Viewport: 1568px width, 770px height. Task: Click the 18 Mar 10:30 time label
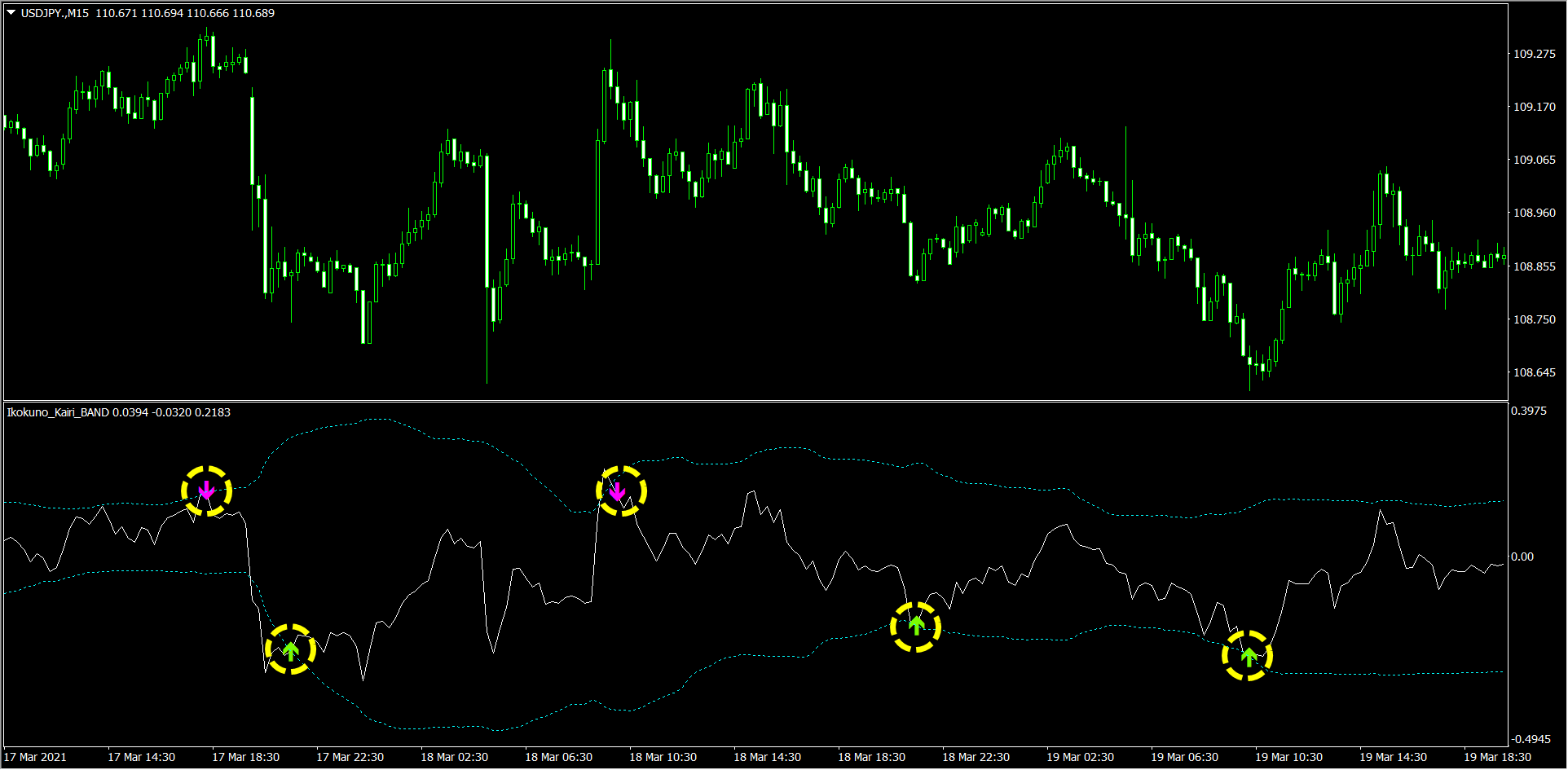click(663, 757)
